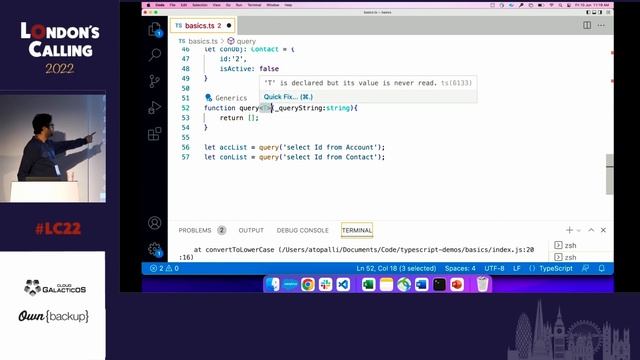Open Visual Studio Code from the dock
Image resolution: width=640 pixels, height=360 pixels.
[x=343, y=284]
